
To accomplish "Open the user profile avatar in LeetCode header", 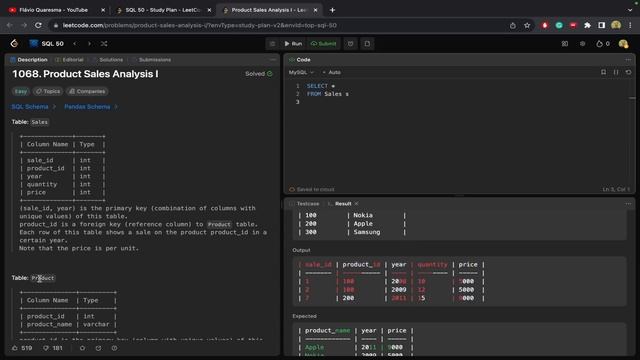I will (x=623, y=43).
